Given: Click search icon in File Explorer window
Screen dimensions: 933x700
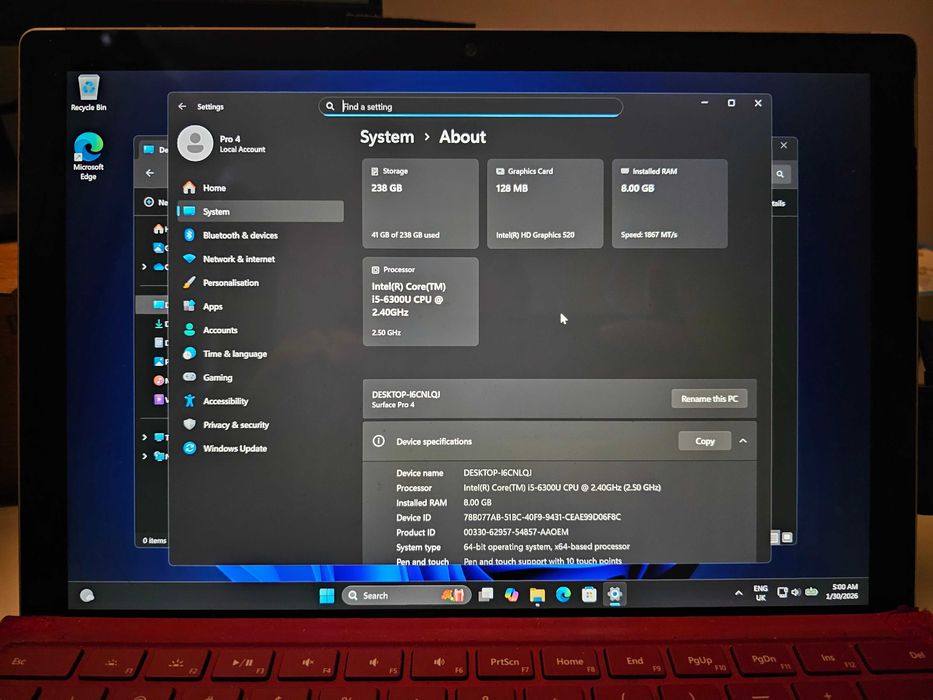Looking at the screenshot, I should tap(779, 174).
